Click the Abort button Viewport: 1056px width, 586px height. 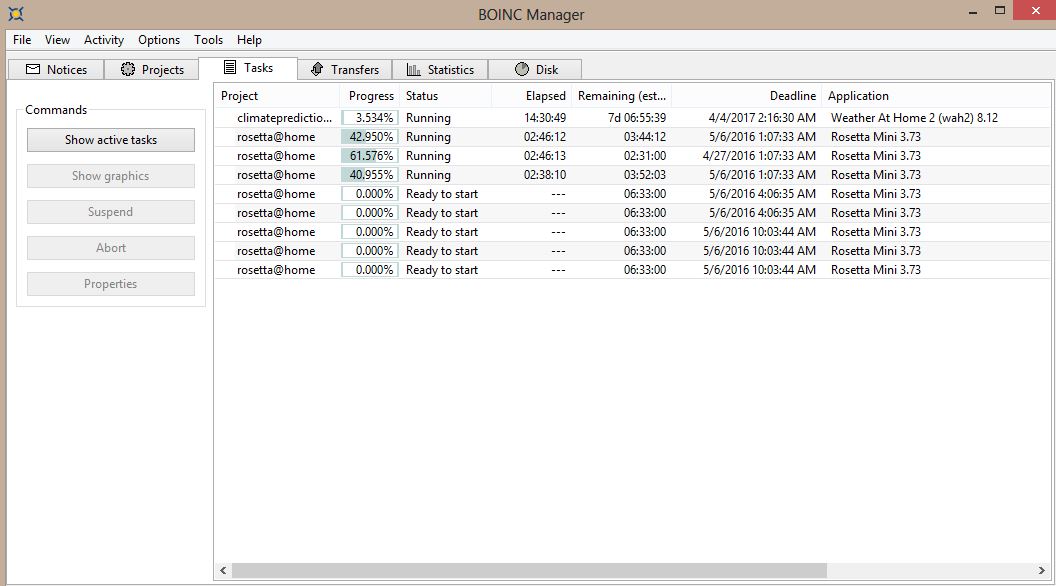(111, 248)
